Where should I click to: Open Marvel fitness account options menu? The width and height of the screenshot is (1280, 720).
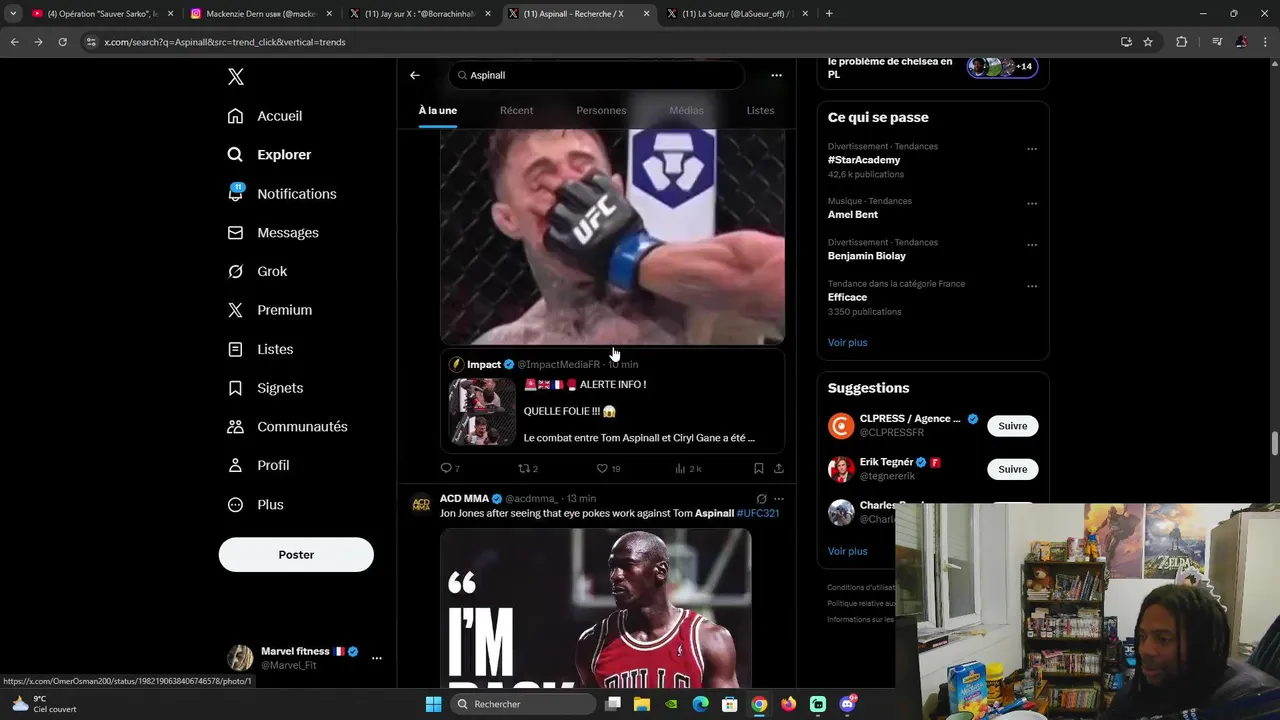[x=376, y=658]
